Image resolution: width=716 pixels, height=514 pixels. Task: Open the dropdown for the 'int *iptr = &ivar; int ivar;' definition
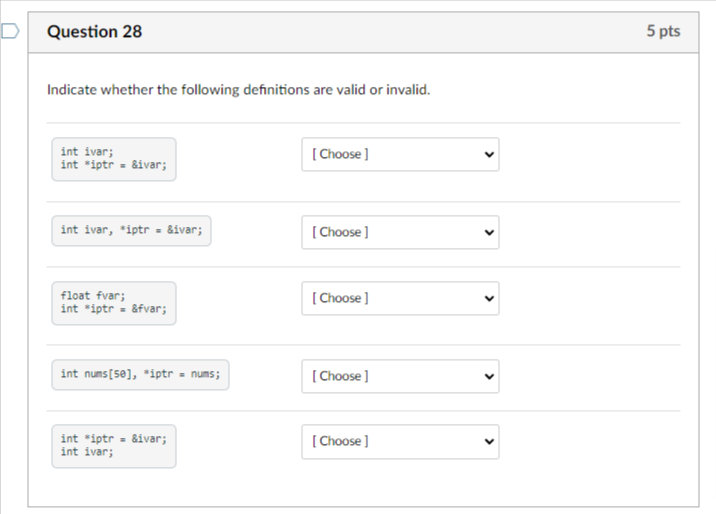400,441
